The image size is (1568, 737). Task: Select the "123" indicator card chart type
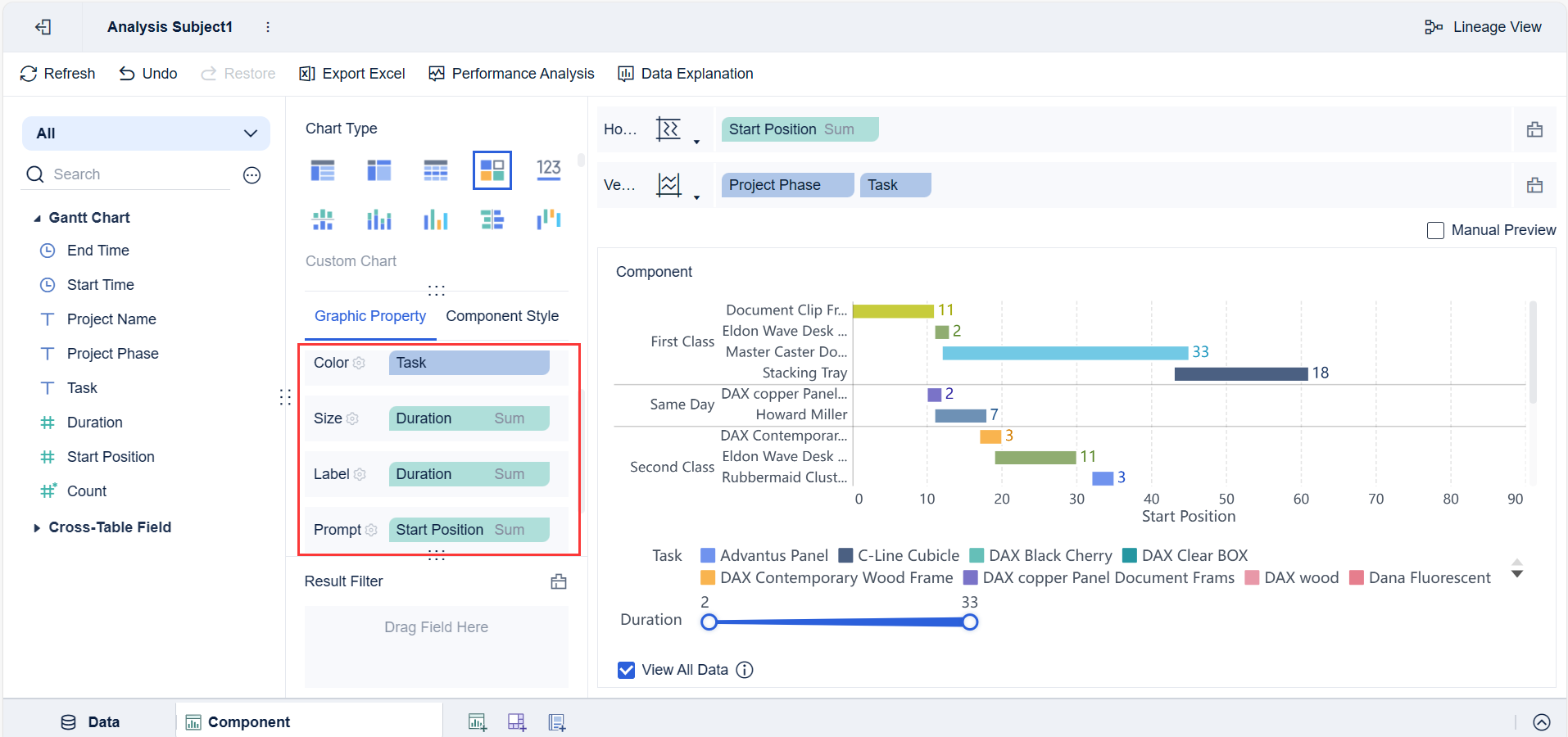click(x=548, y=170)
